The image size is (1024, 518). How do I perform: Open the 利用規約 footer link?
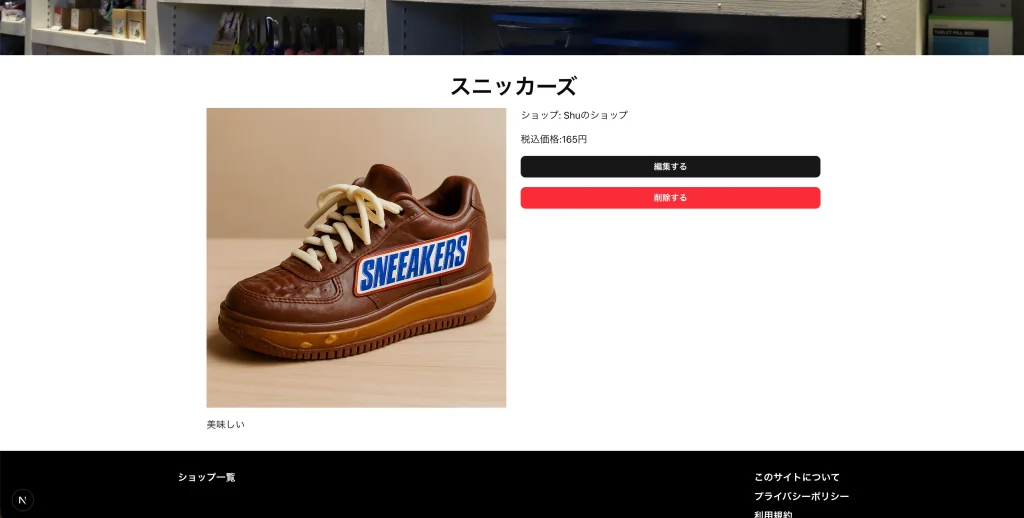tap(773, 514)
